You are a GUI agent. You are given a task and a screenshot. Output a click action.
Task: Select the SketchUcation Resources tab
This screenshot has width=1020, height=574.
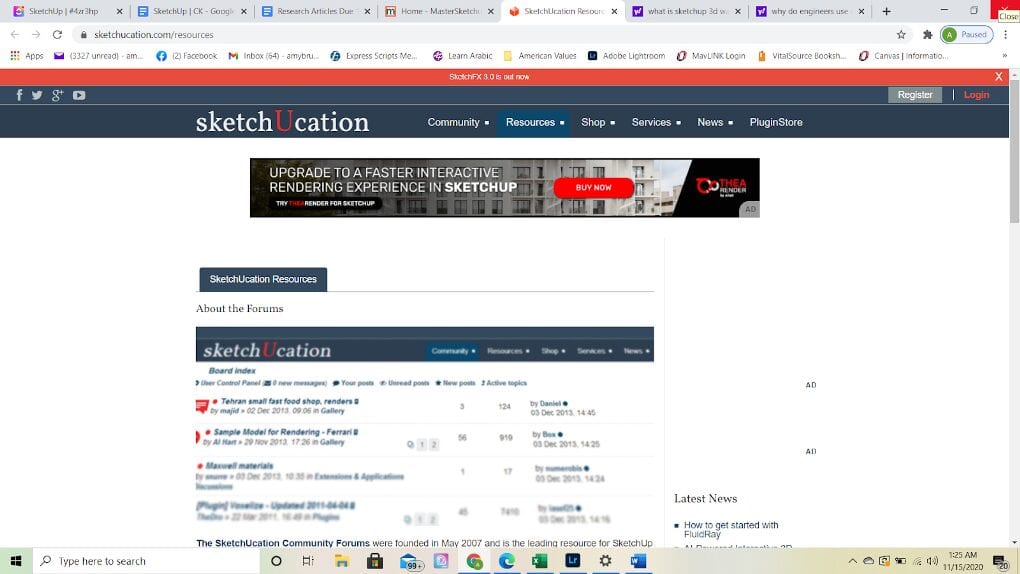[x=263, y=279]
